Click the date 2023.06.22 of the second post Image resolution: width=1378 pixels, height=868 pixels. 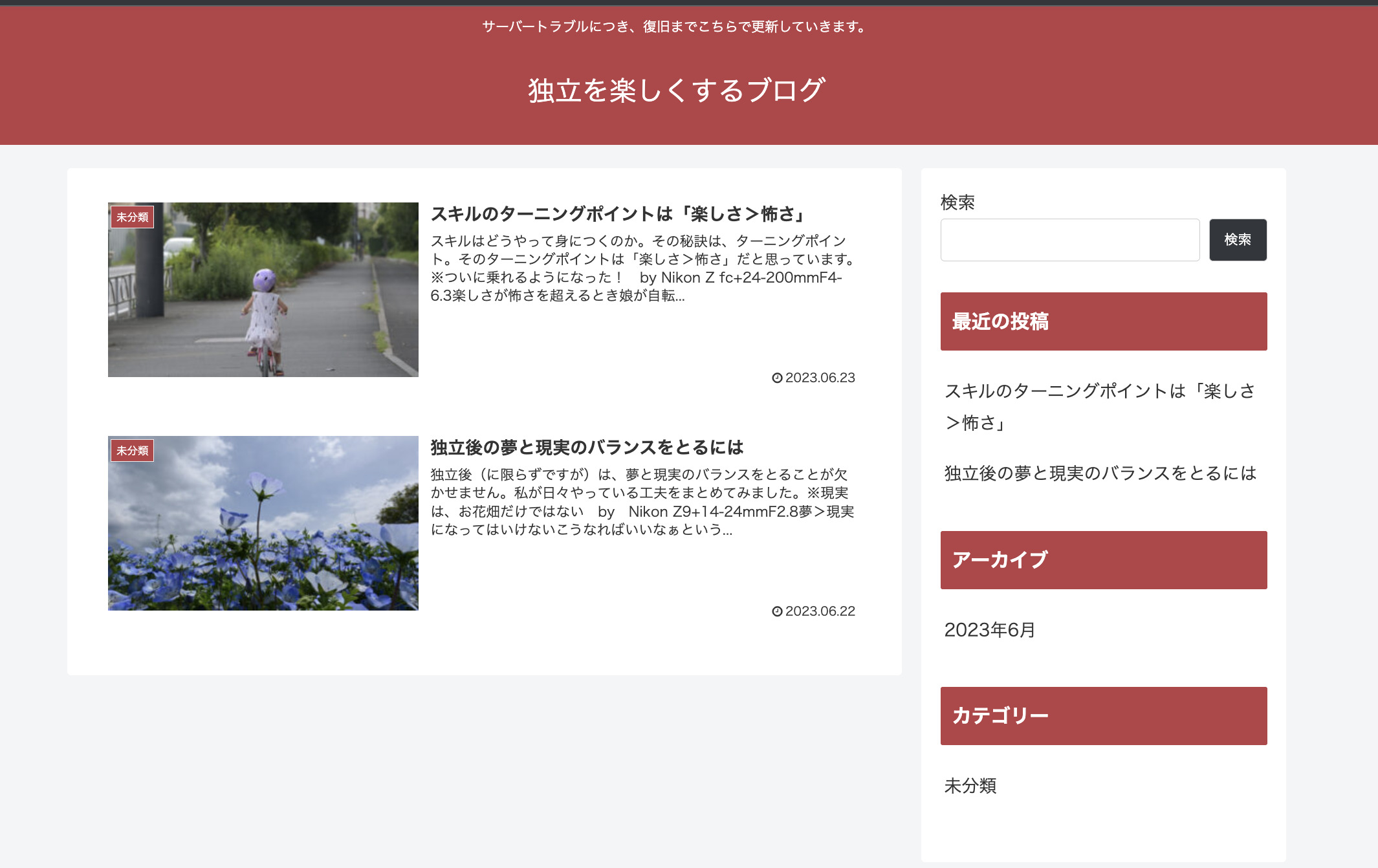coord(820,611)
